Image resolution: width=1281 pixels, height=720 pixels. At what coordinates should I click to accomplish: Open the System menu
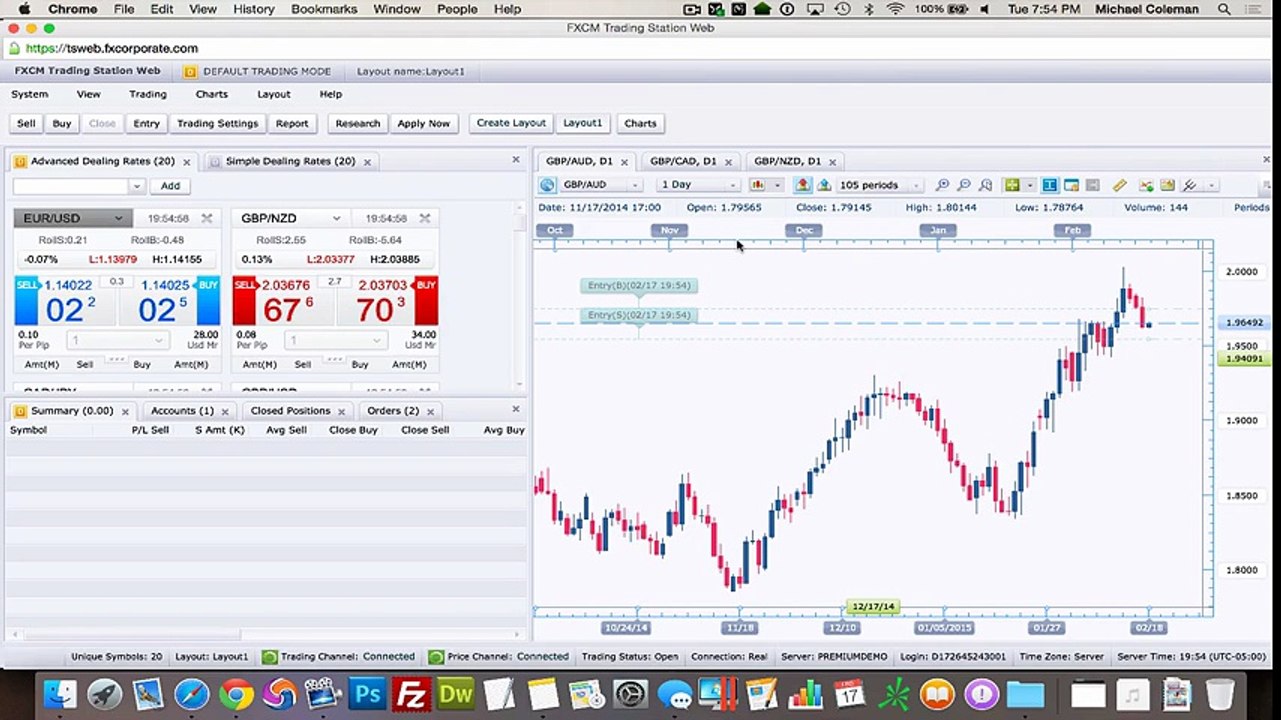coord(30,94)
